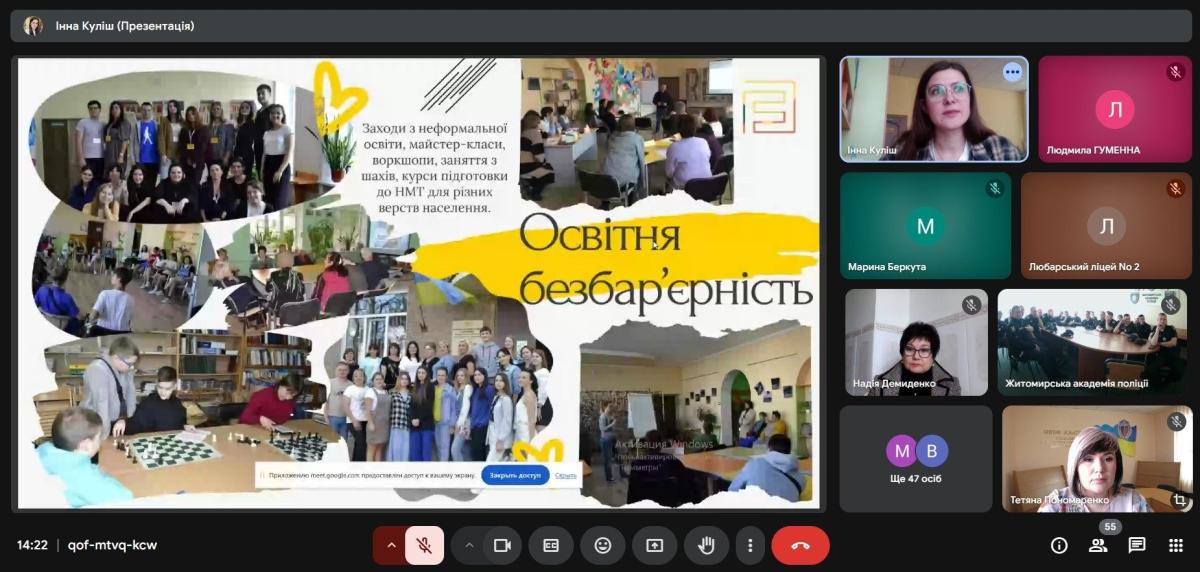1200x572 pixels.
Task: Turn on closed captions
Action: point(551,545)
